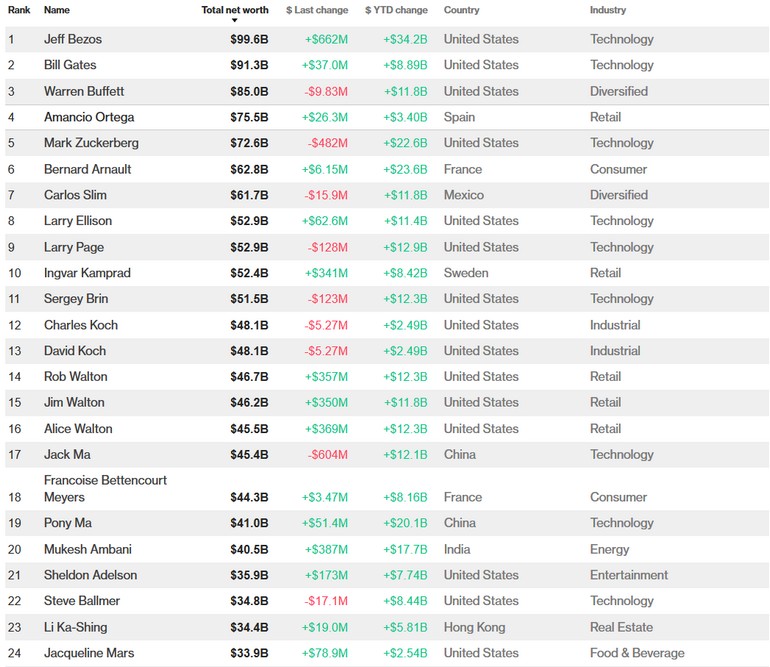The image size is (770, 667).
Task: Click the sort arrow under Total net worth
Action: click(x=234, y=20)
